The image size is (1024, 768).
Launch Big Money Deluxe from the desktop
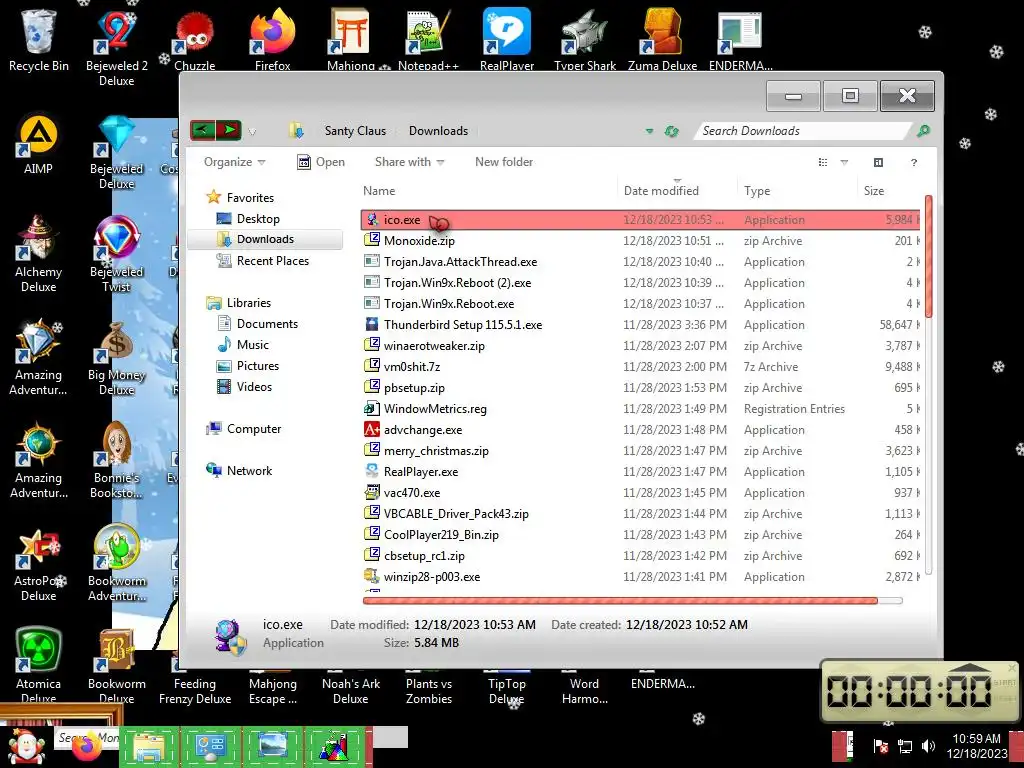(x=117, y=358)
